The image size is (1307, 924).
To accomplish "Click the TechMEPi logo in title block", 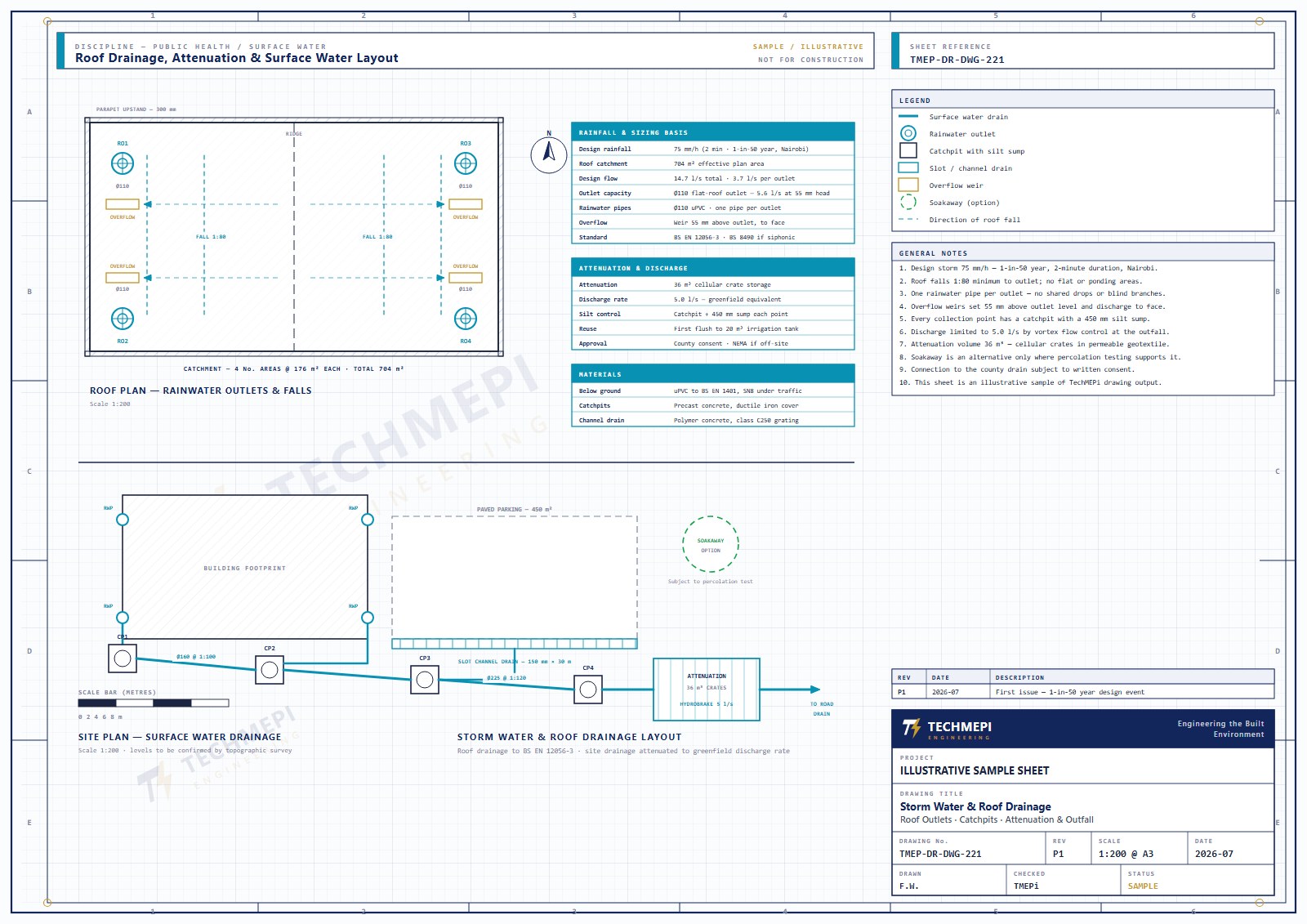I will coord(947,729).
